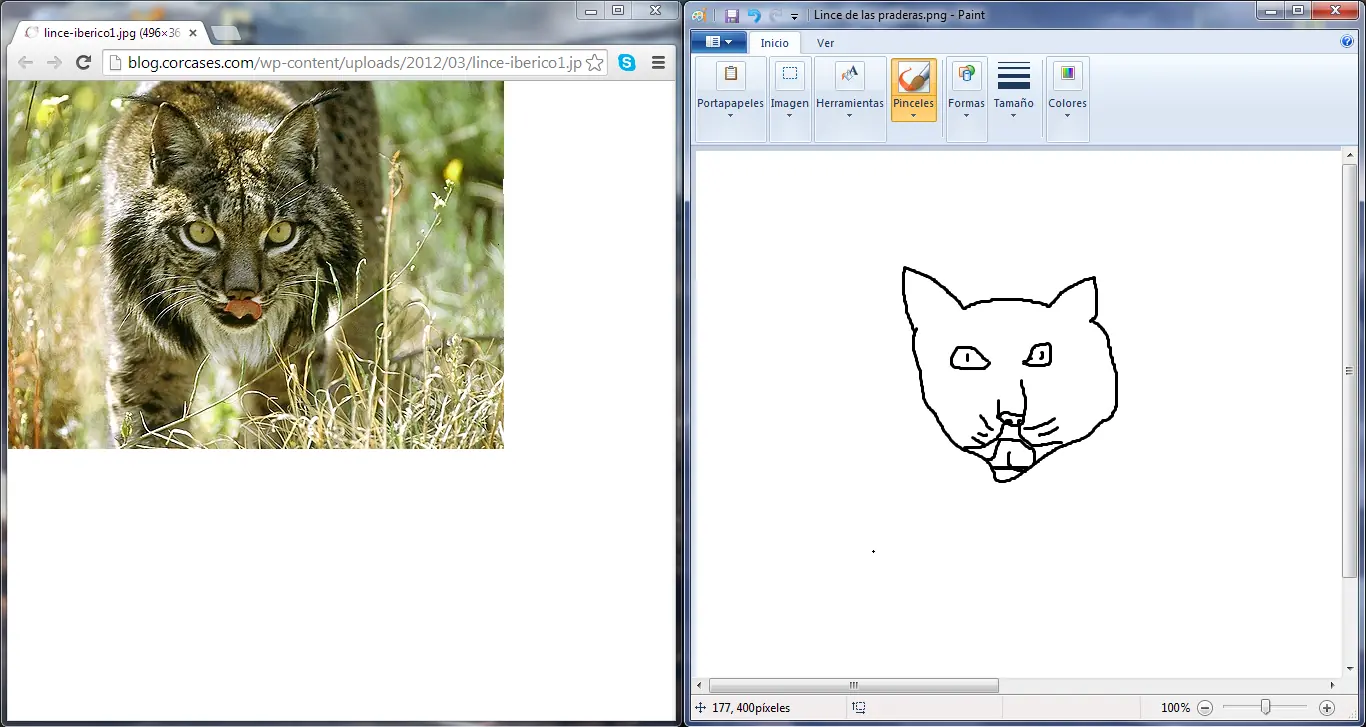This screenshot has height=727, width=1366.
Task: Zoom out using the minus control
Action: [x=1205, y=707]
